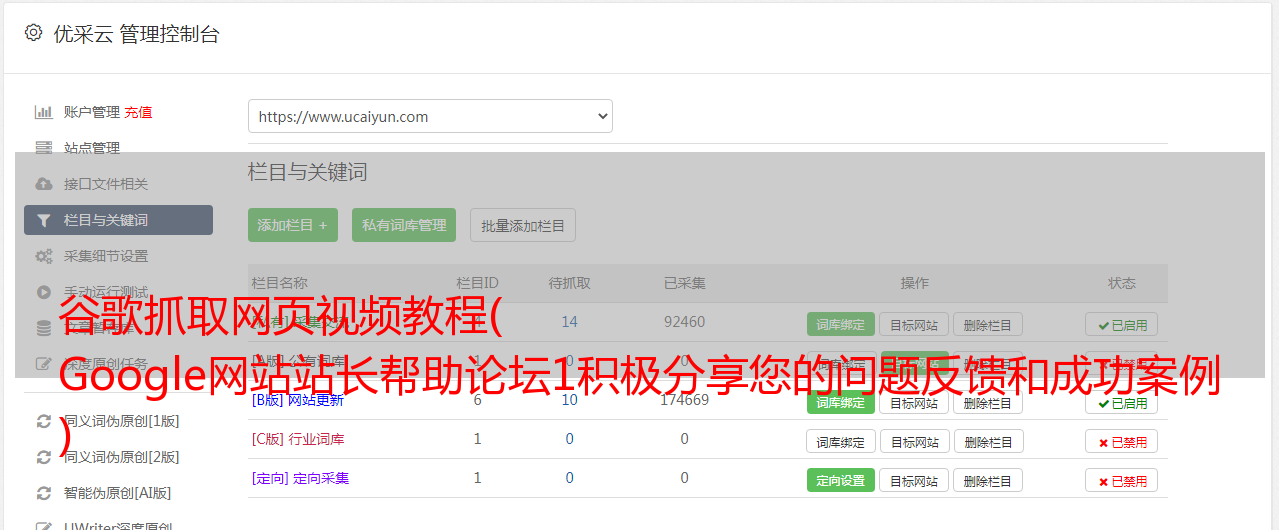The image size is (1279, 530).
Task: Click the 待抓取 column header
Action: (x=569, y=283)
